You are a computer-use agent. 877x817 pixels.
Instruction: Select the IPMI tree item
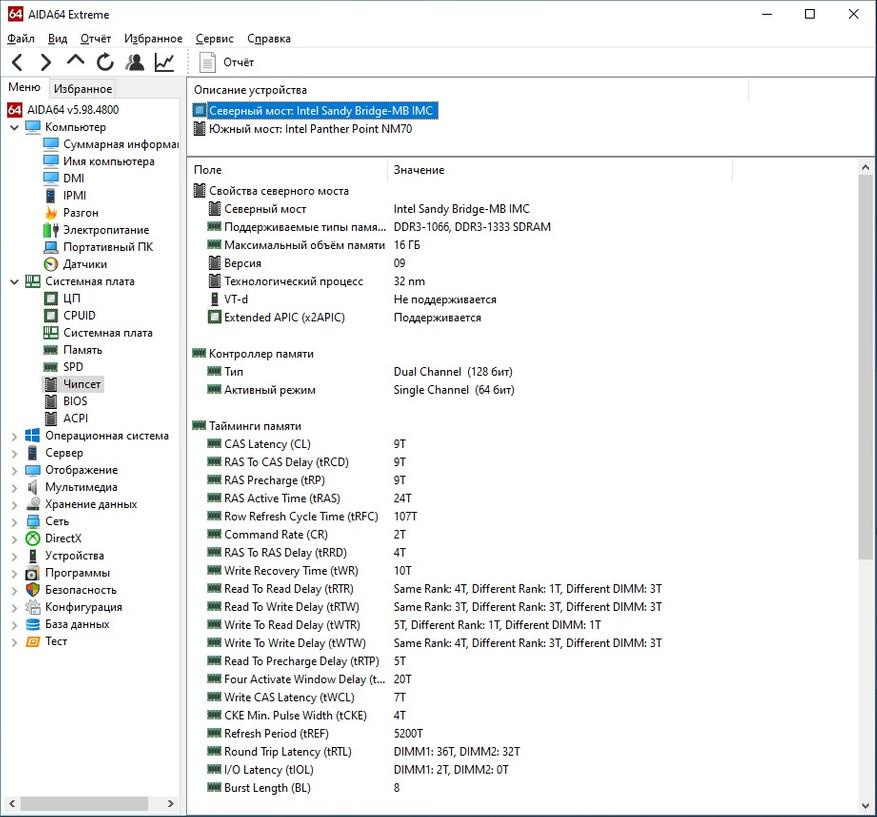(x=74, y=196)
